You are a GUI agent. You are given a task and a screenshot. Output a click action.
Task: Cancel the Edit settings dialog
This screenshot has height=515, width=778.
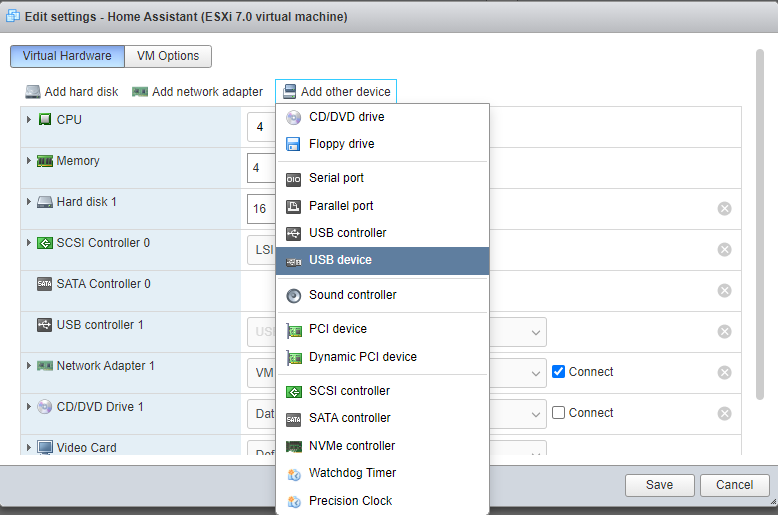point(734,485)
